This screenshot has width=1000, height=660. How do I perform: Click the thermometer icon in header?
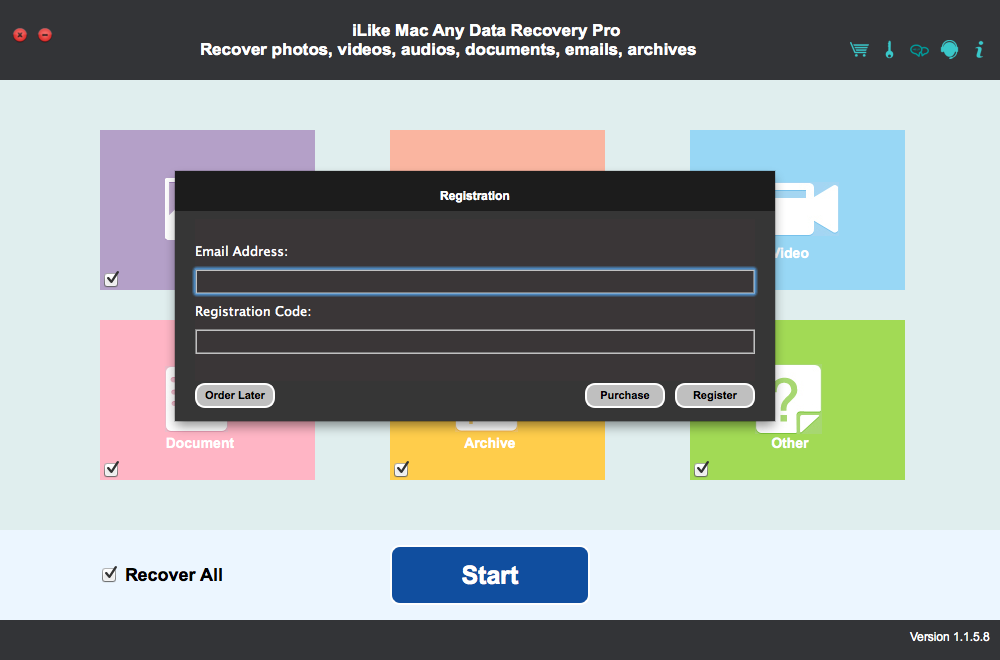pyautogui.click(x=890, y=50)
